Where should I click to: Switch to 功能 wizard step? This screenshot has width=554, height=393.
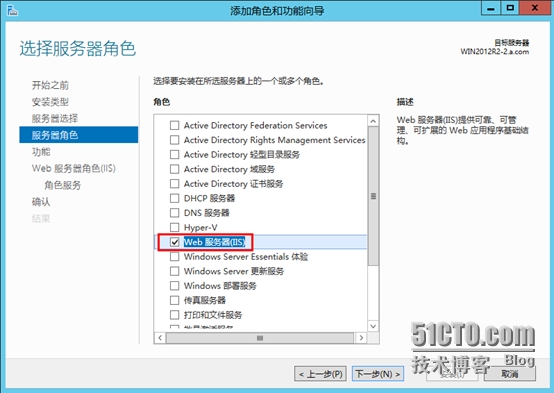41,152
